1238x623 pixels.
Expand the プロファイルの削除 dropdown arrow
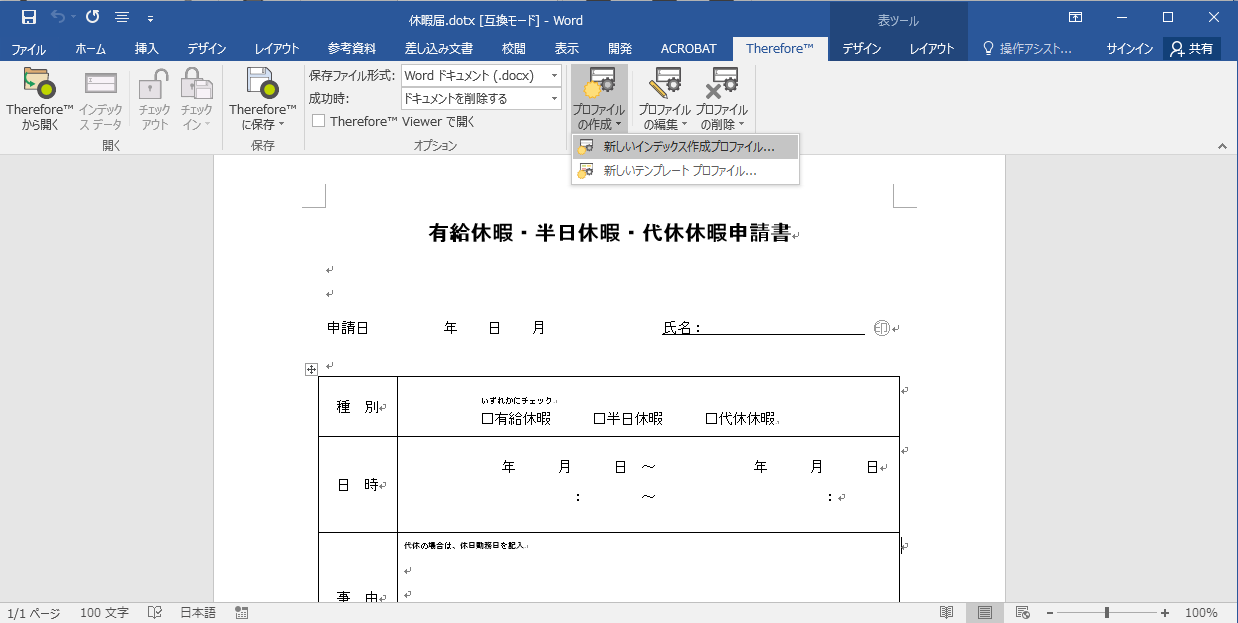(742, 125)
